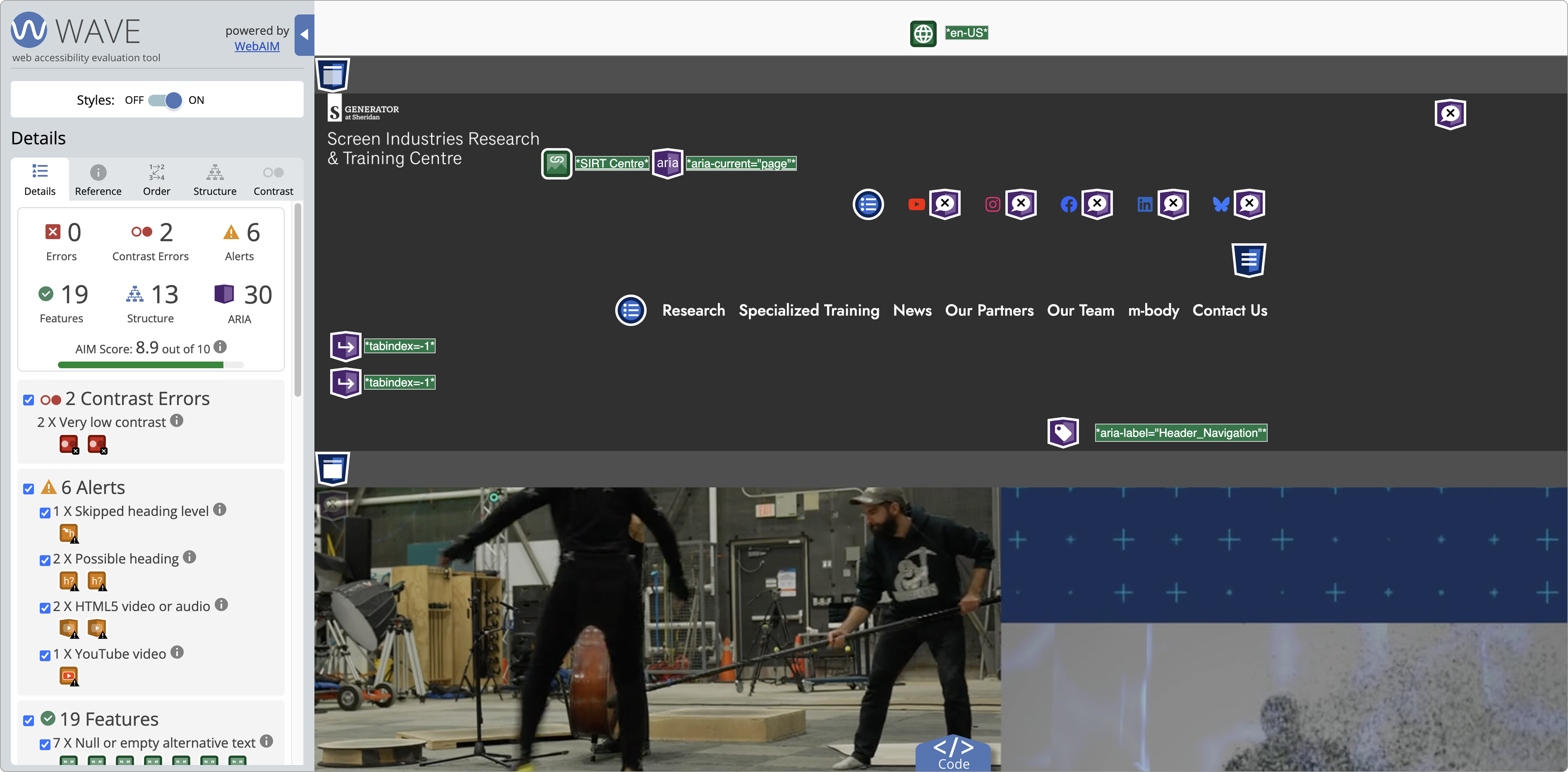Click the Skipped heading level alert icon
Viewport: 1568px width, 772px height.
pos(69,533)
